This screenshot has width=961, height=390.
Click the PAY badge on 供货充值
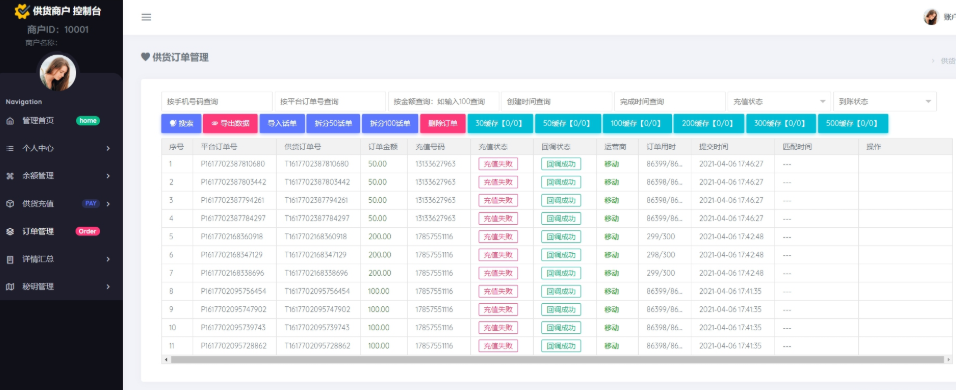click(x=91, y=204)
